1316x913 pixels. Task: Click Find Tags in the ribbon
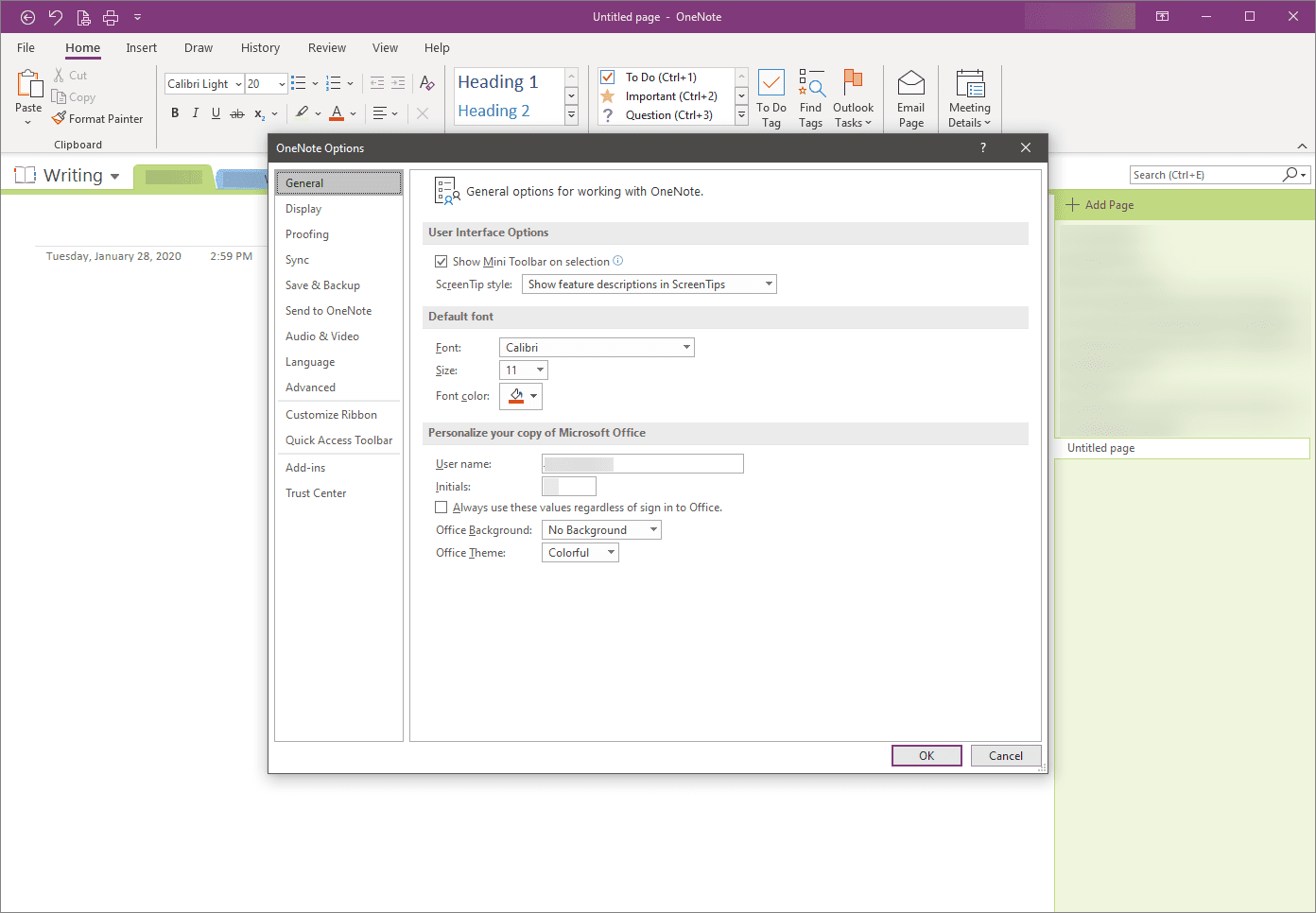[810, 98]
